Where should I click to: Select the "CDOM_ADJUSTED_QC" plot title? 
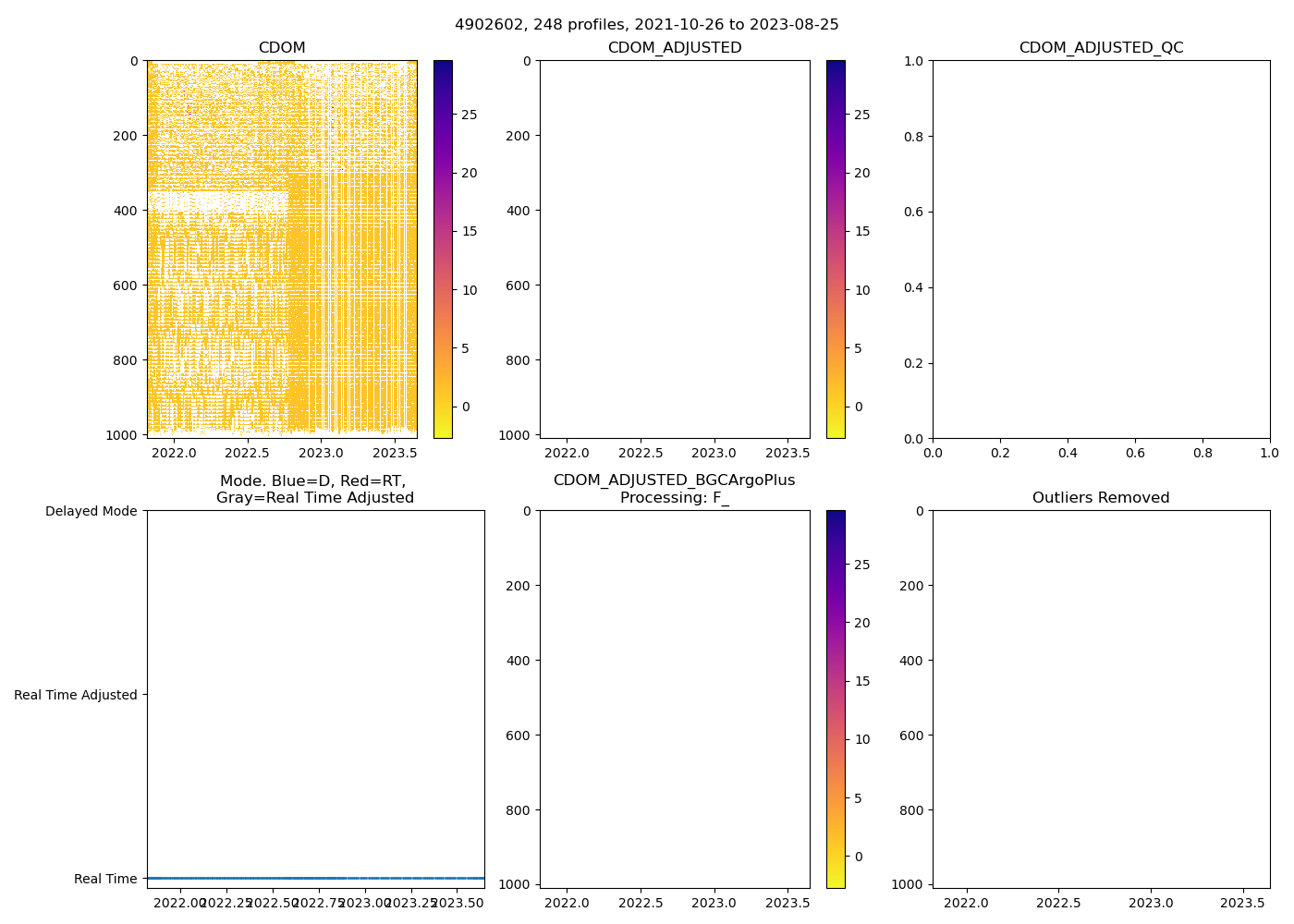pos(1101,48)
